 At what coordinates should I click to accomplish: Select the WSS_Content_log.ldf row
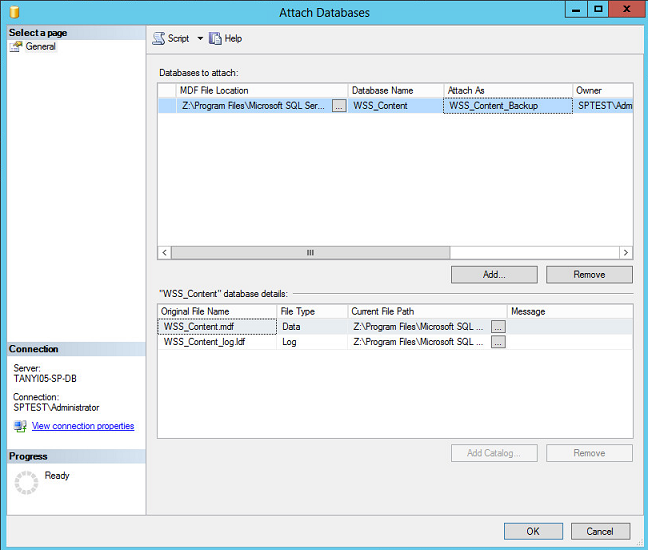[216, 342]
